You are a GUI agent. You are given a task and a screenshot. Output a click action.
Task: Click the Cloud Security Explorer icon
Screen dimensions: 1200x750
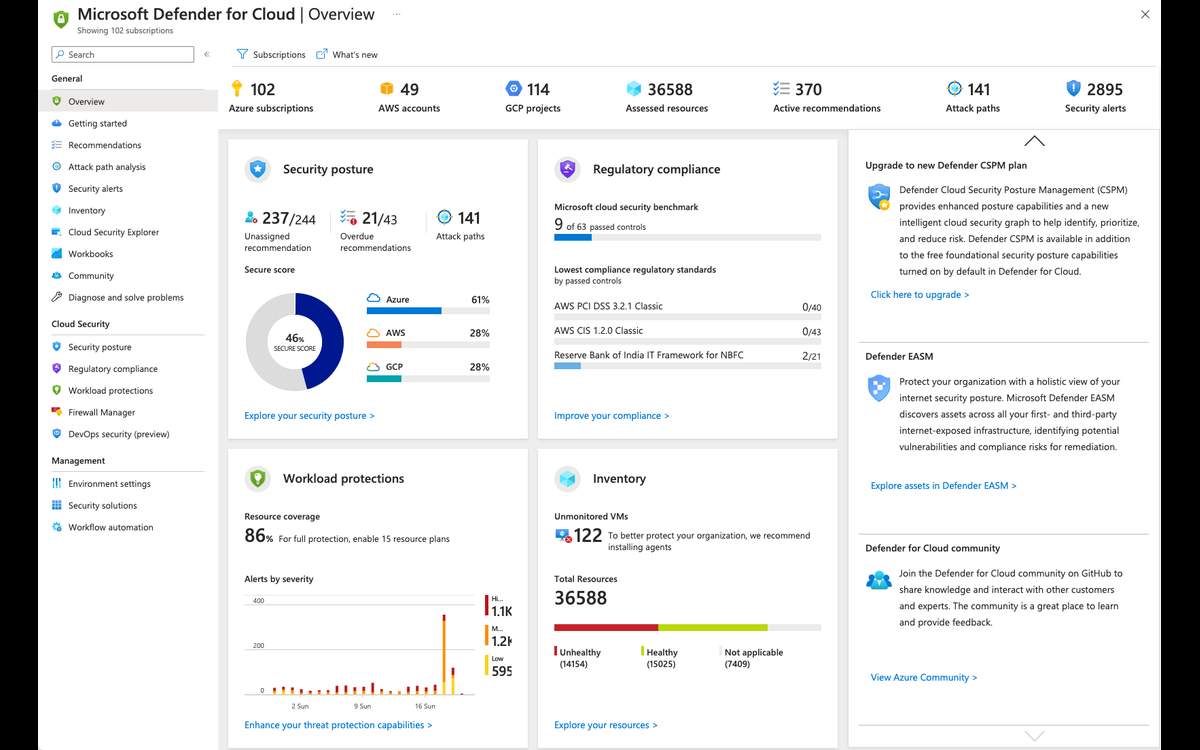tap(57, 232)
